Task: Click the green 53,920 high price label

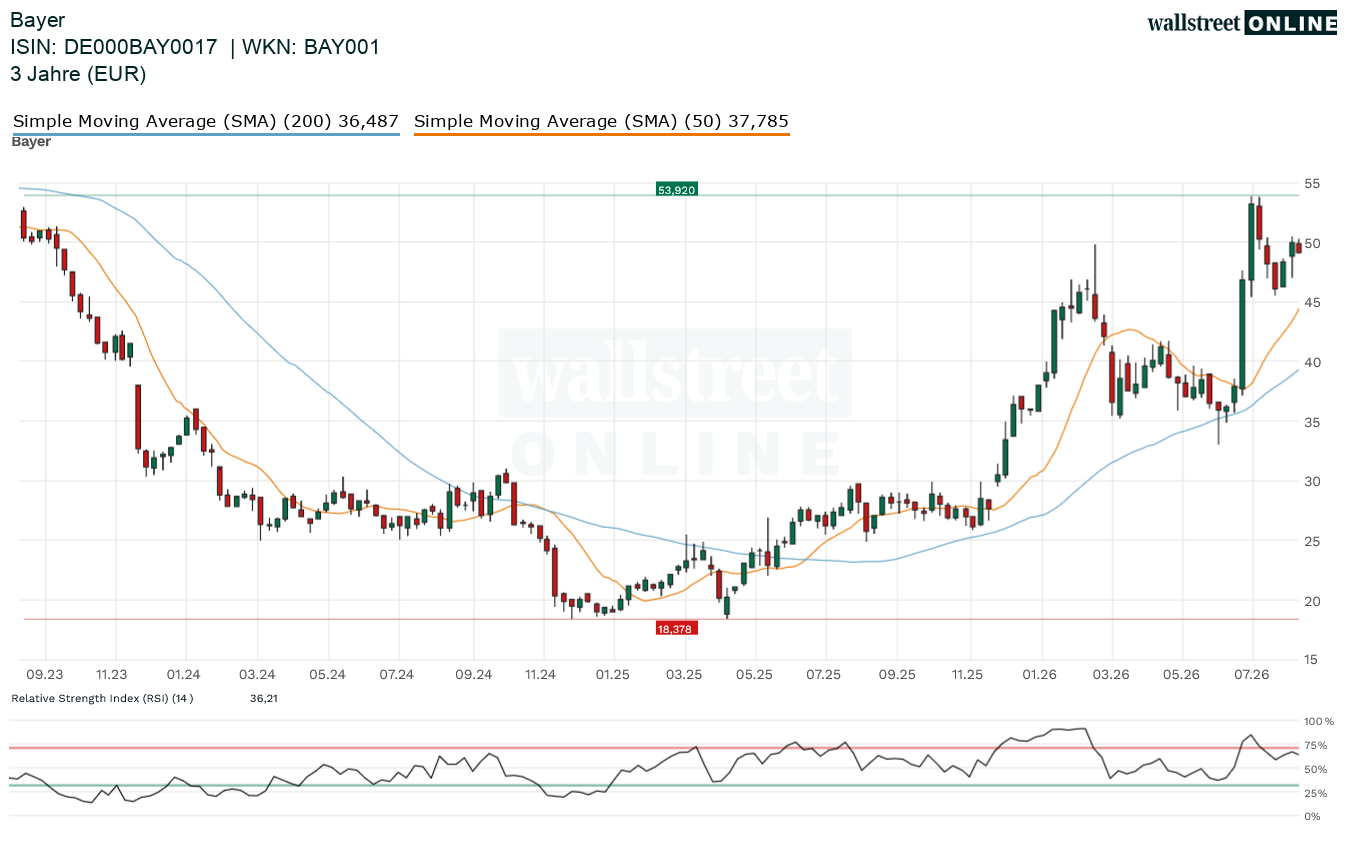Action: point(676,188)
